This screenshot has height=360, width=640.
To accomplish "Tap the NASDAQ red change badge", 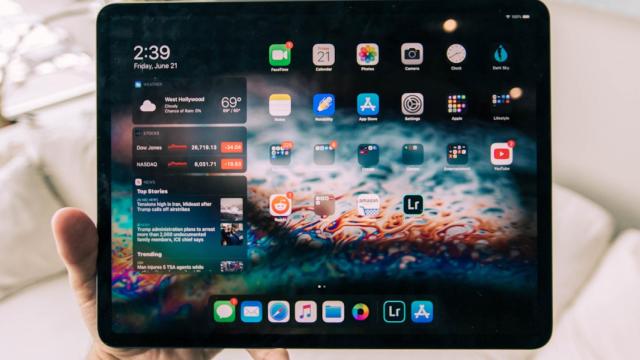I will point(232,164).
